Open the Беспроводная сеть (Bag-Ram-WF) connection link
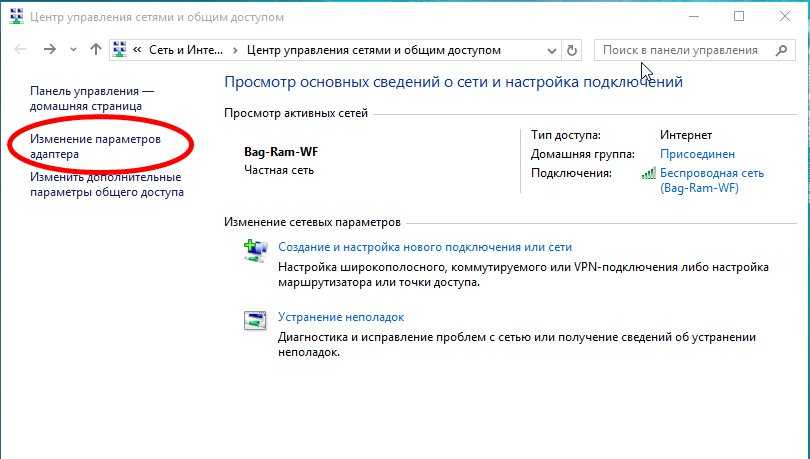The image size is (810, 459). coord(711,180)
